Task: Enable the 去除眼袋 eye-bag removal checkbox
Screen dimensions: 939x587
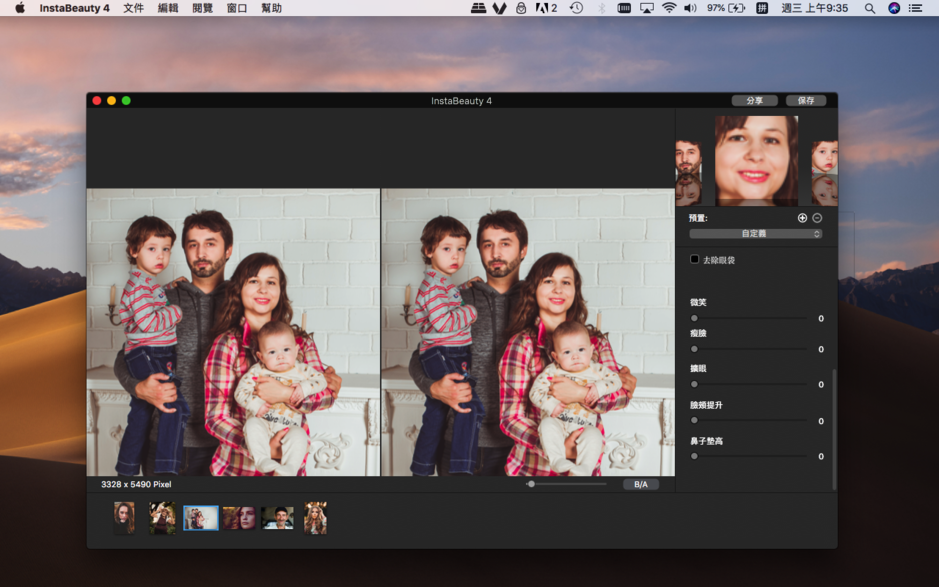Action: 694,259
